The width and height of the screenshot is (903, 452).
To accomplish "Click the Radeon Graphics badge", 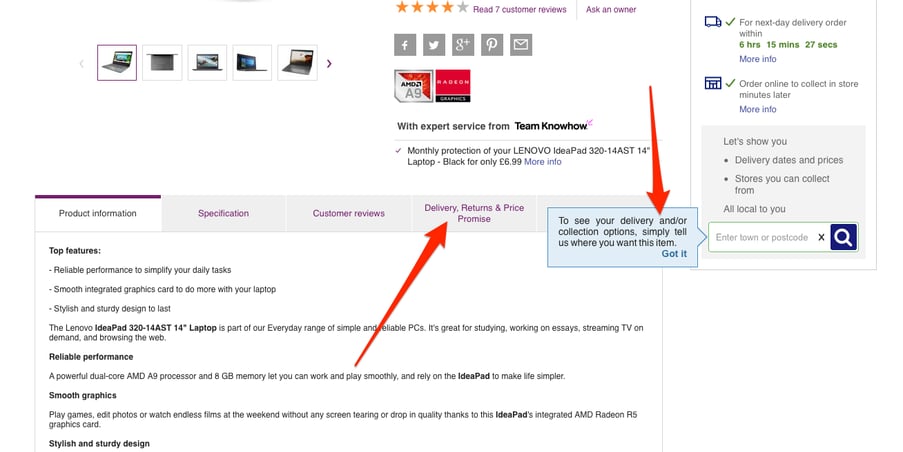I will [x=453, y=86].
